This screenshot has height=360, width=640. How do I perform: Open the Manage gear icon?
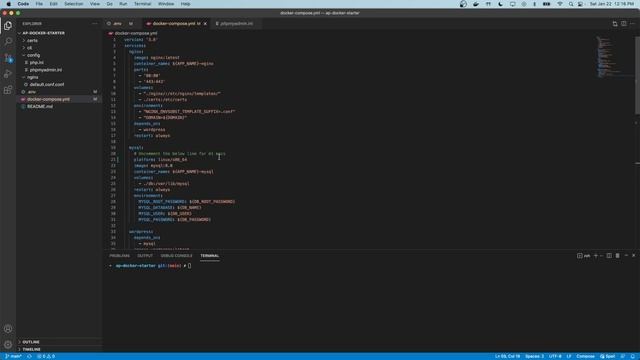pos(8,344)
